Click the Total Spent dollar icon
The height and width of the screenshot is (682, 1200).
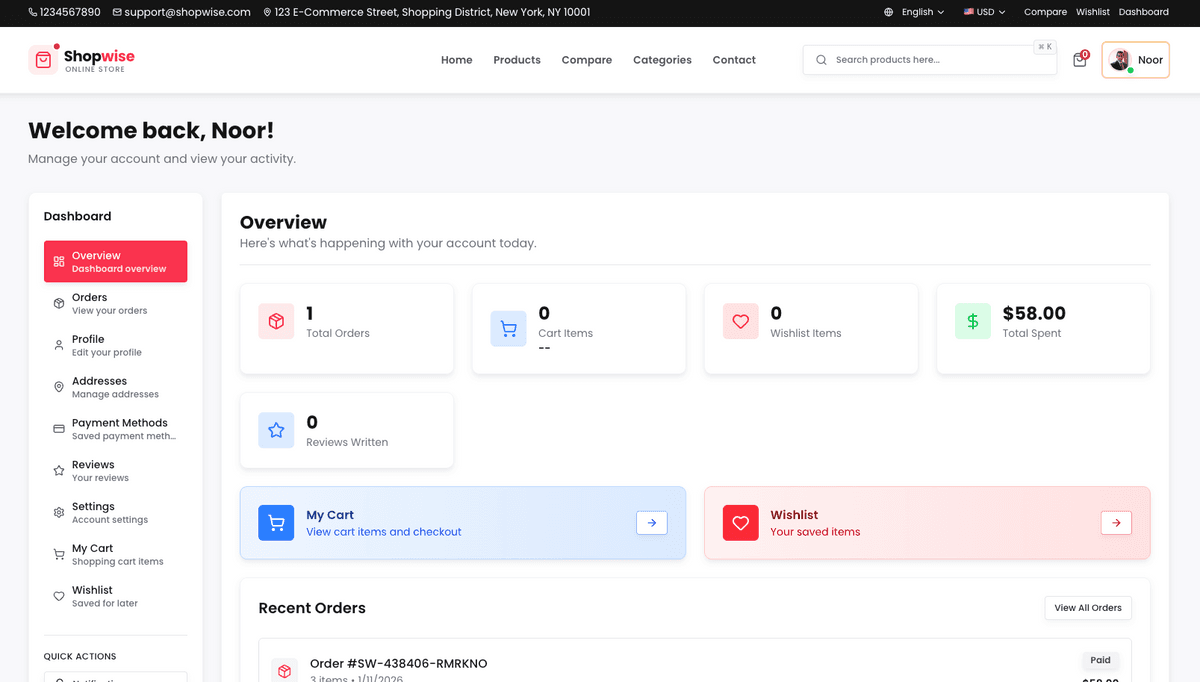[972, 321]
